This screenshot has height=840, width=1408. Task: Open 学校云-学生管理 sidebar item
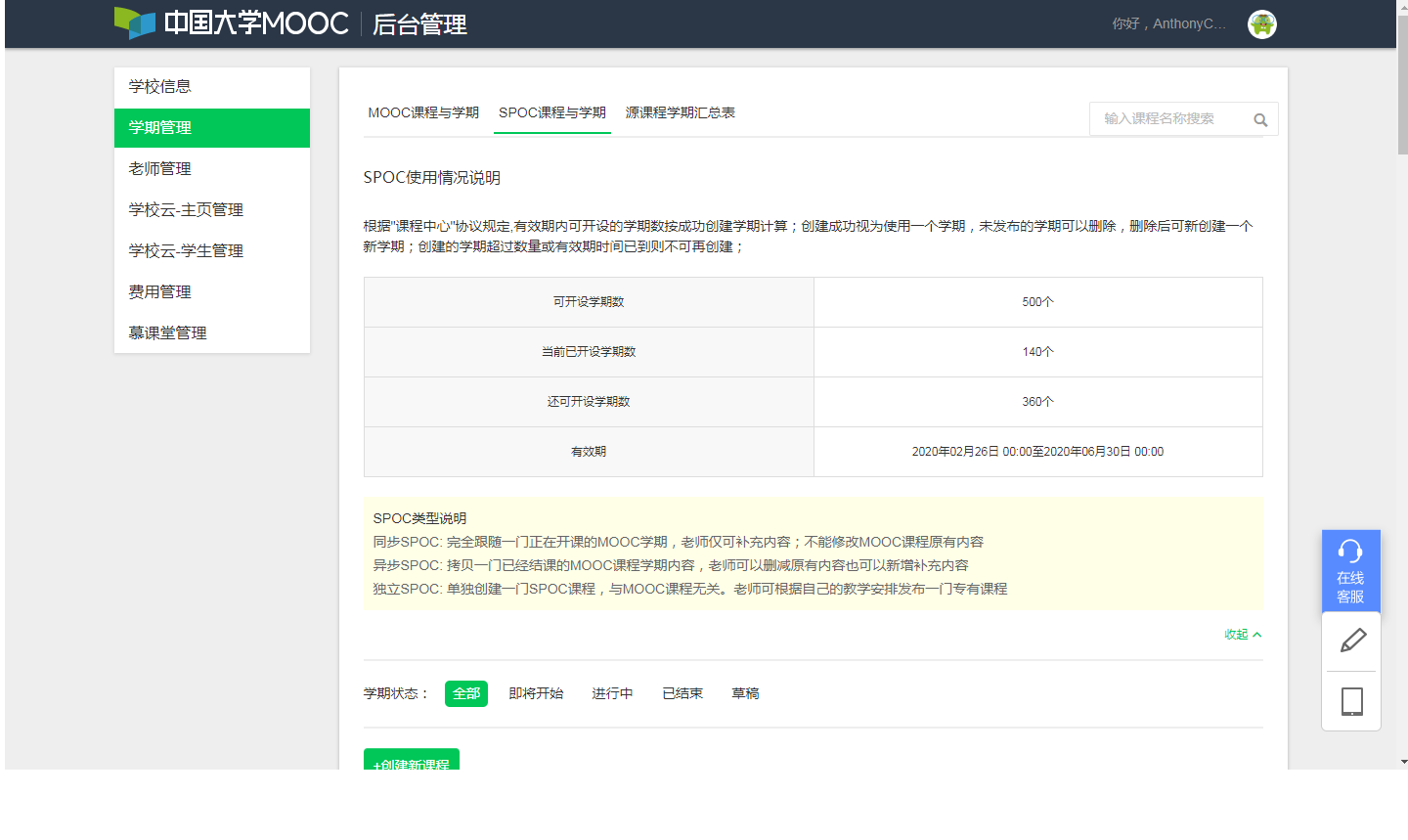212,251
